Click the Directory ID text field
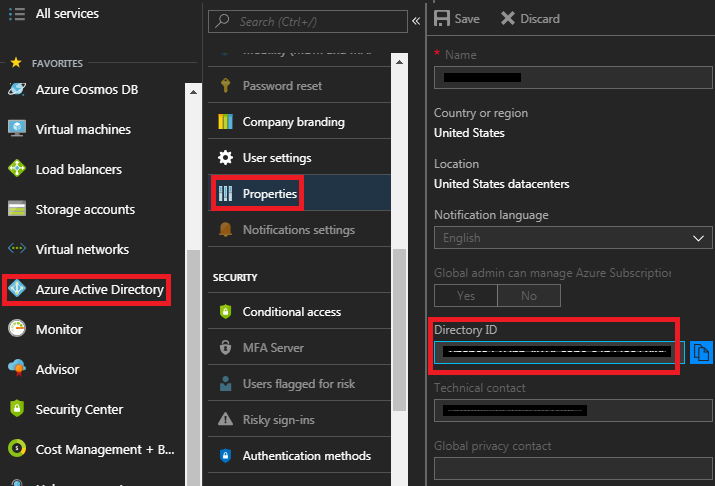Image resolution: width=715 pixels, height=486 pixels. (559, 352)
